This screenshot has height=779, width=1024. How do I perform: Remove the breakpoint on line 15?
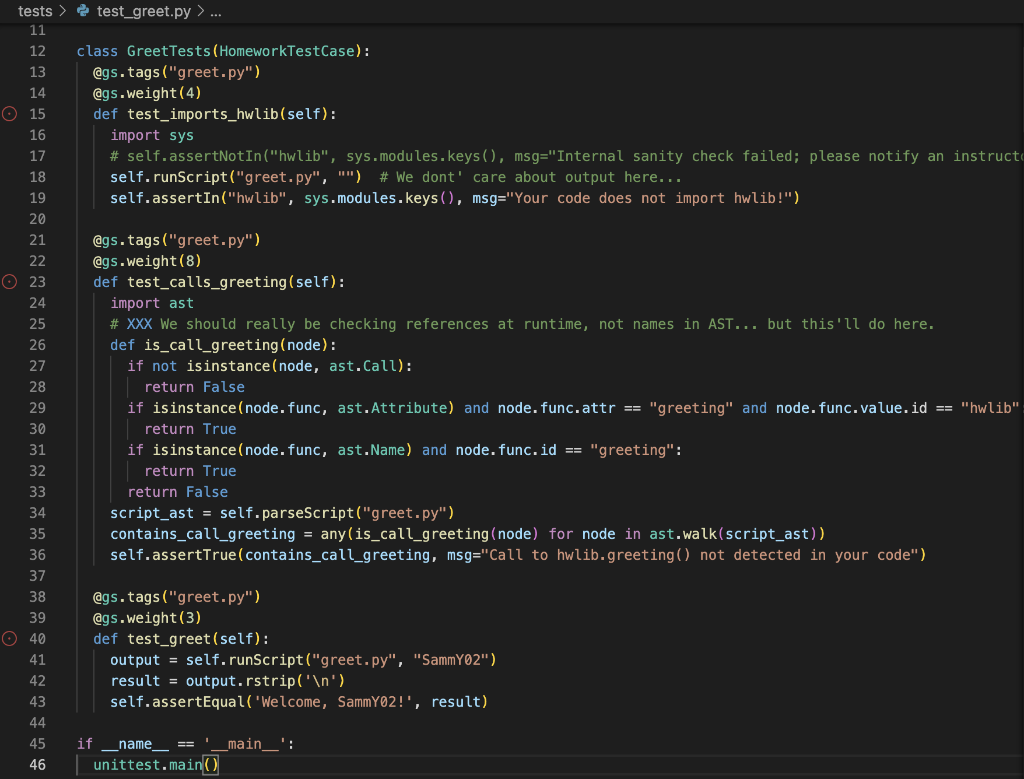[8, 113]
